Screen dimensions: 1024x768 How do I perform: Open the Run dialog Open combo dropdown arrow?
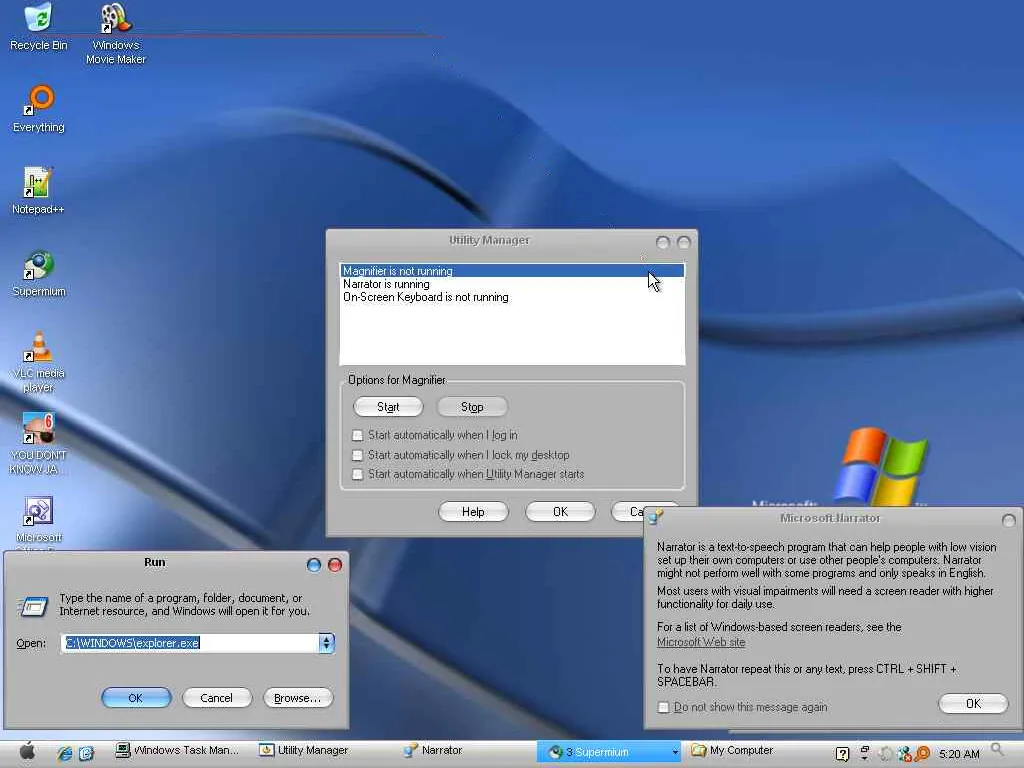coord(327,643)
